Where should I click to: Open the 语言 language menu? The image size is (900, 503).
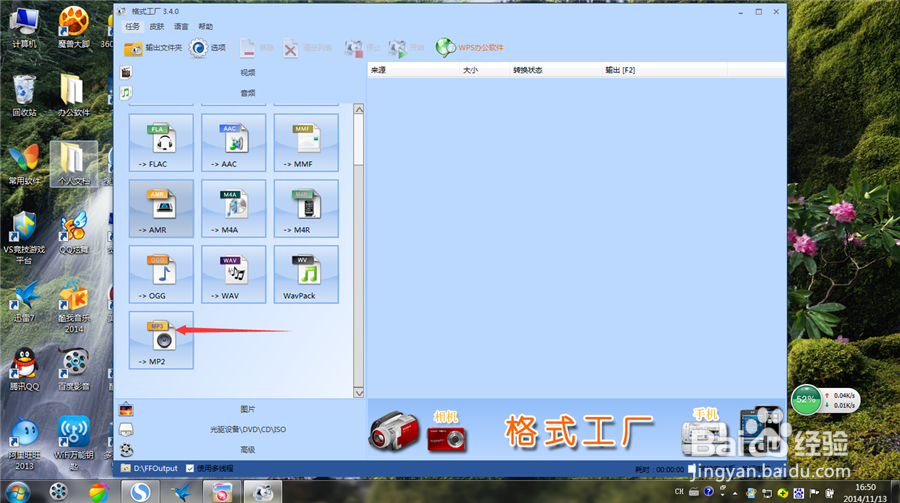(x=181, y=26)
